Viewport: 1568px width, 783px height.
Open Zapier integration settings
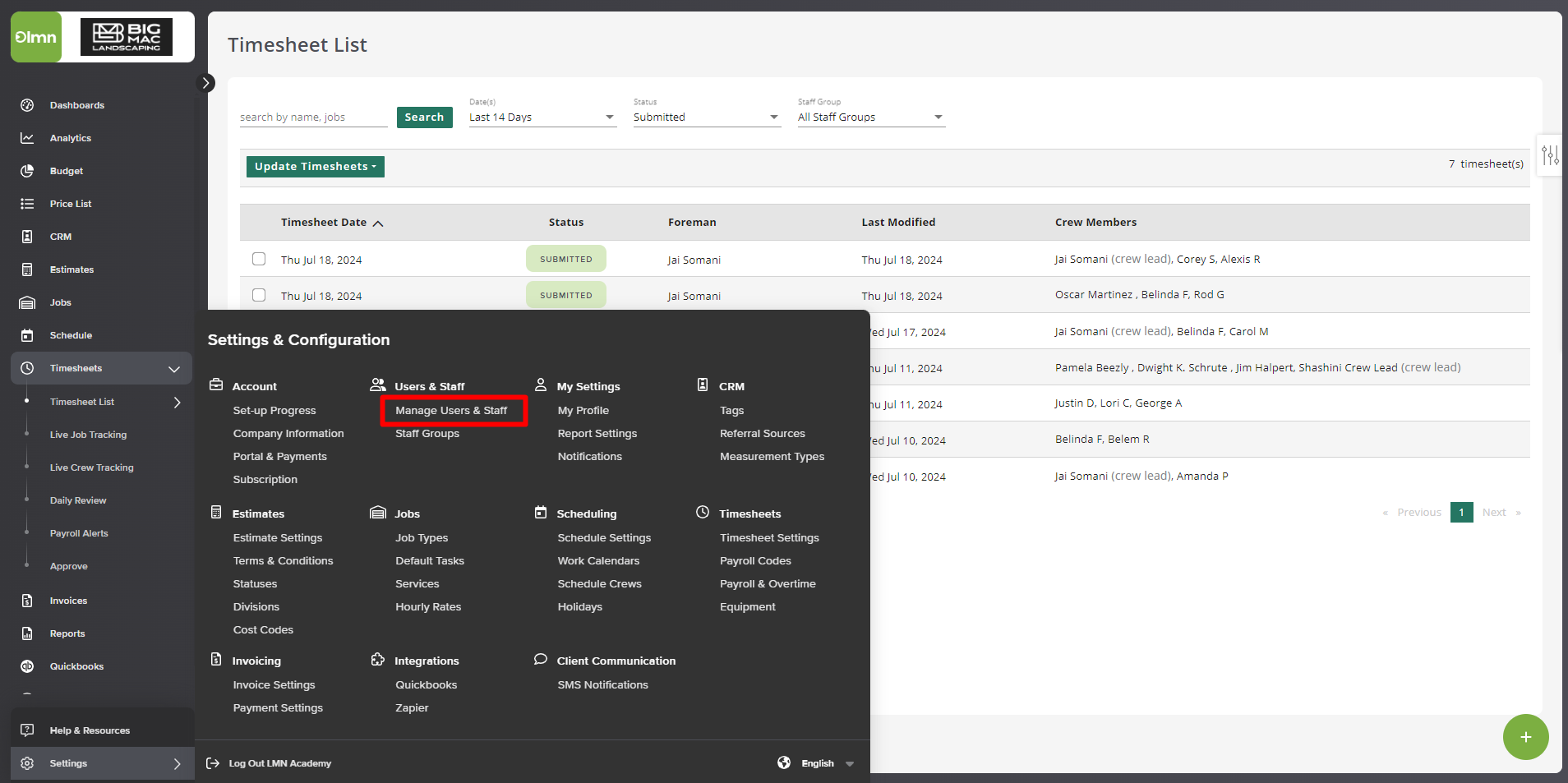pos(412,708)
